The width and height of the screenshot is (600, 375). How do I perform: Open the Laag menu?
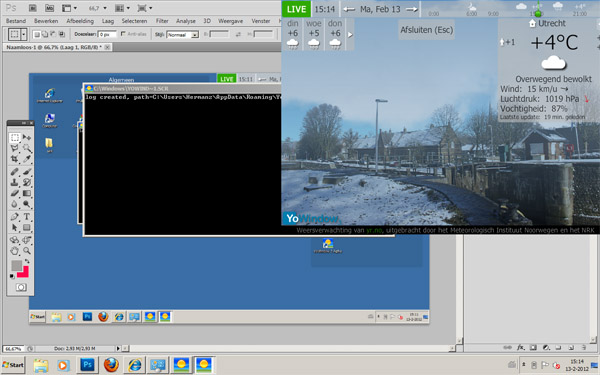pyautogui.click(x=108, y=21)
